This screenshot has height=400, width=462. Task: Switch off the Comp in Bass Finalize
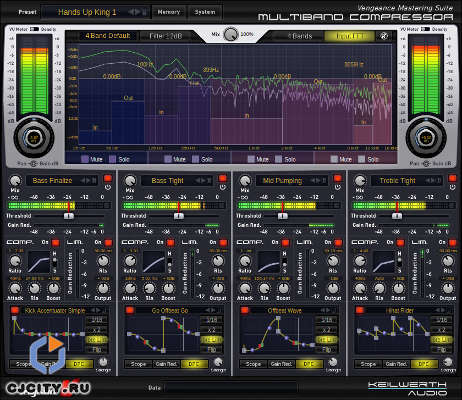click(x=55, y=242)
